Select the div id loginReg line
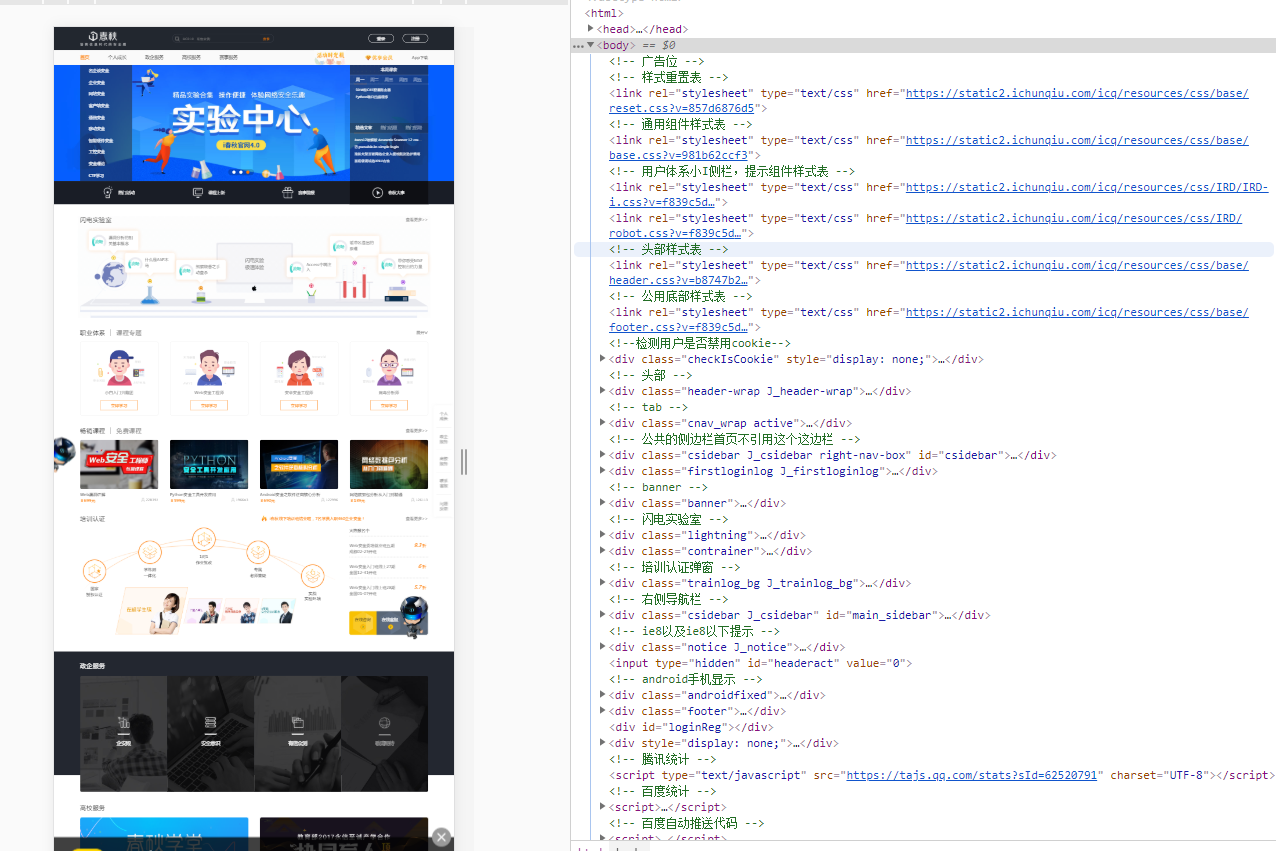This screenshot has width=1276, height=851. [x=692, y=727]
